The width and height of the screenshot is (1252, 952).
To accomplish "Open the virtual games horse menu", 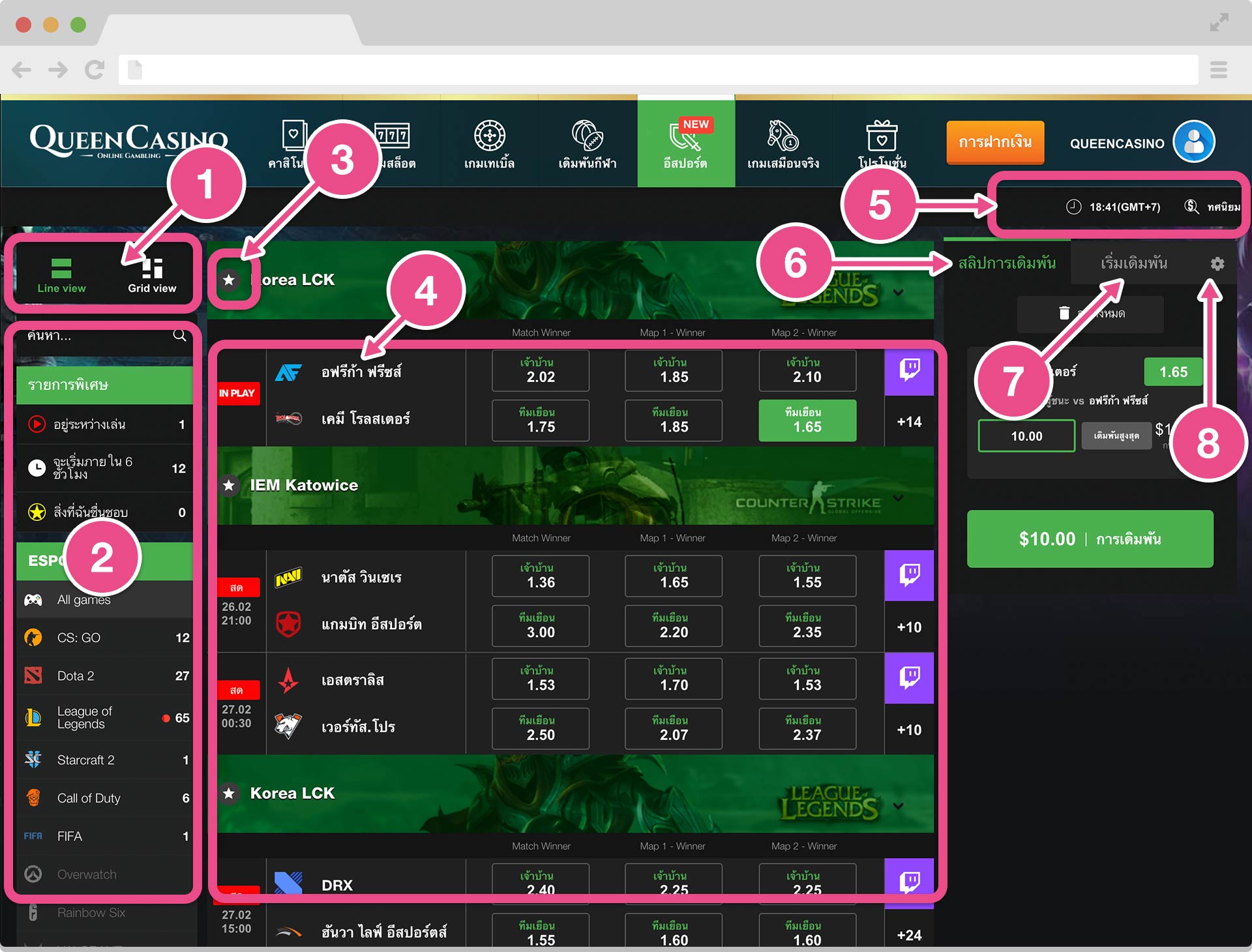I will tap(783, 145).
